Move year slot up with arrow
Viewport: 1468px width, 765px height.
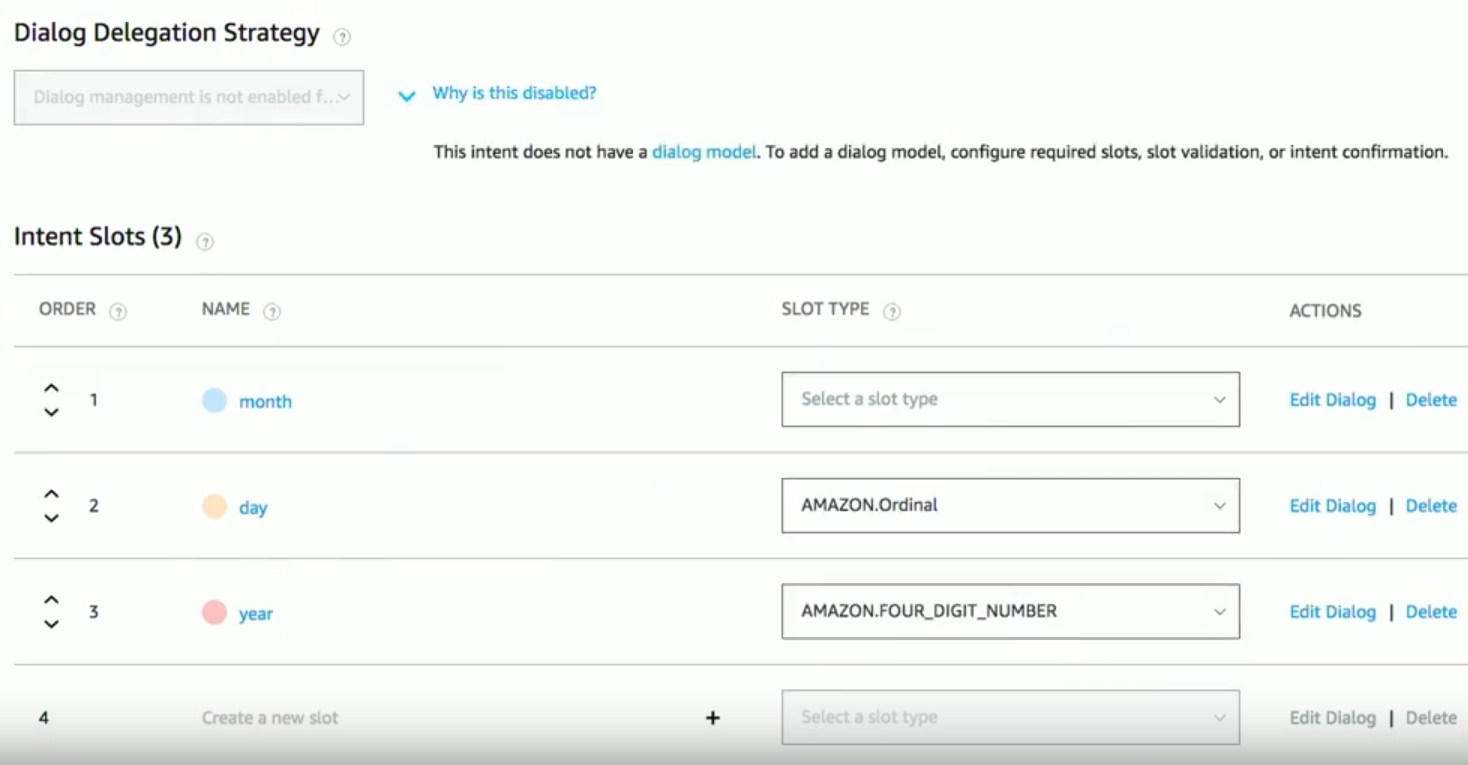[x=52, y=600]
